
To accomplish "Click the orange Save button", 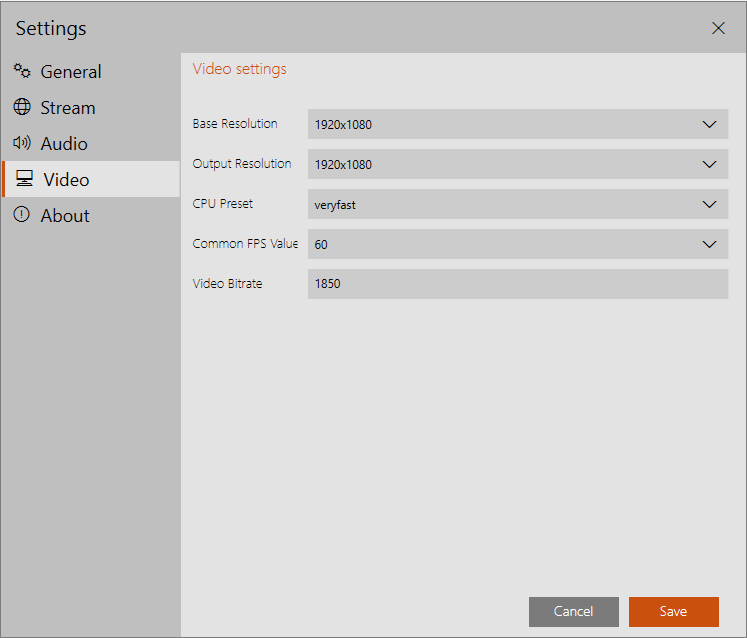I will [673, 611].
